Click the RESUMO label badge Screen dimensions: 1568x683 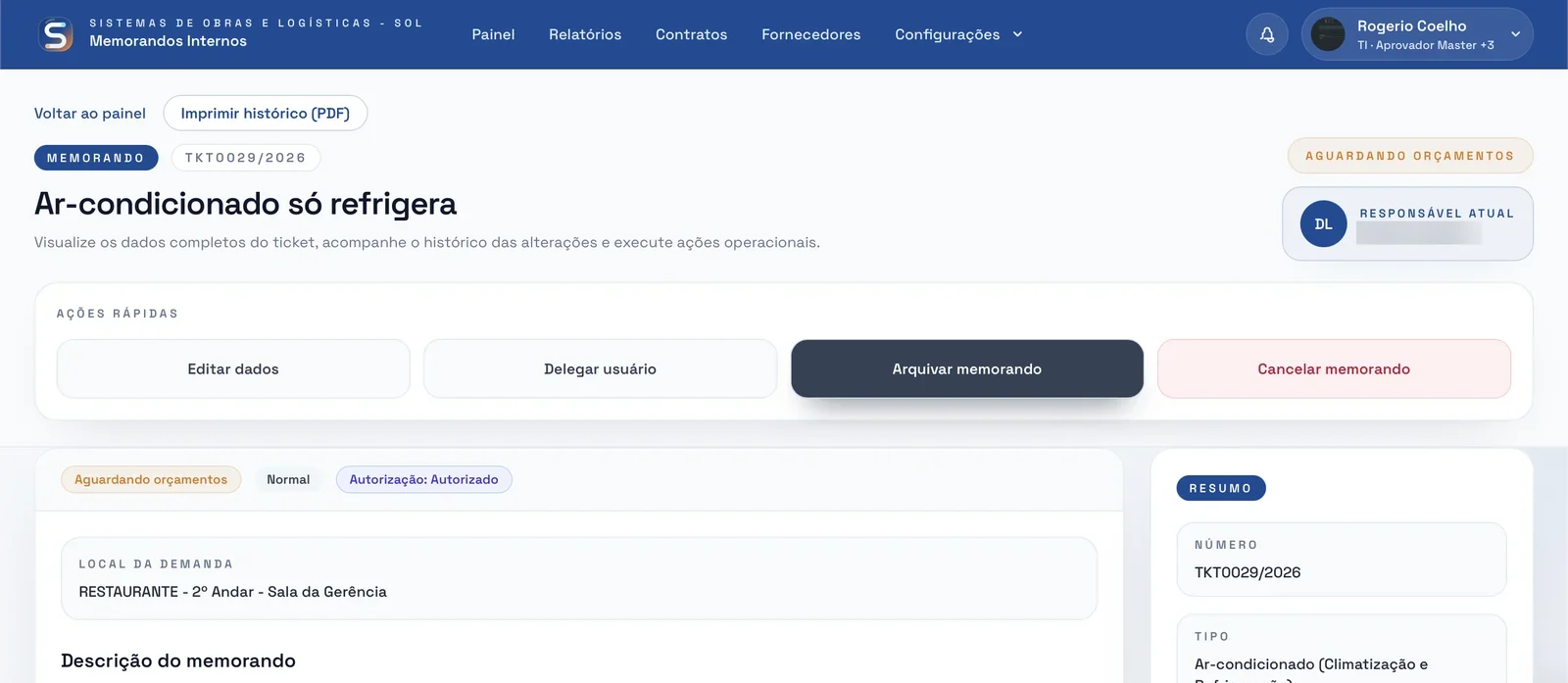coord(1220,488)
